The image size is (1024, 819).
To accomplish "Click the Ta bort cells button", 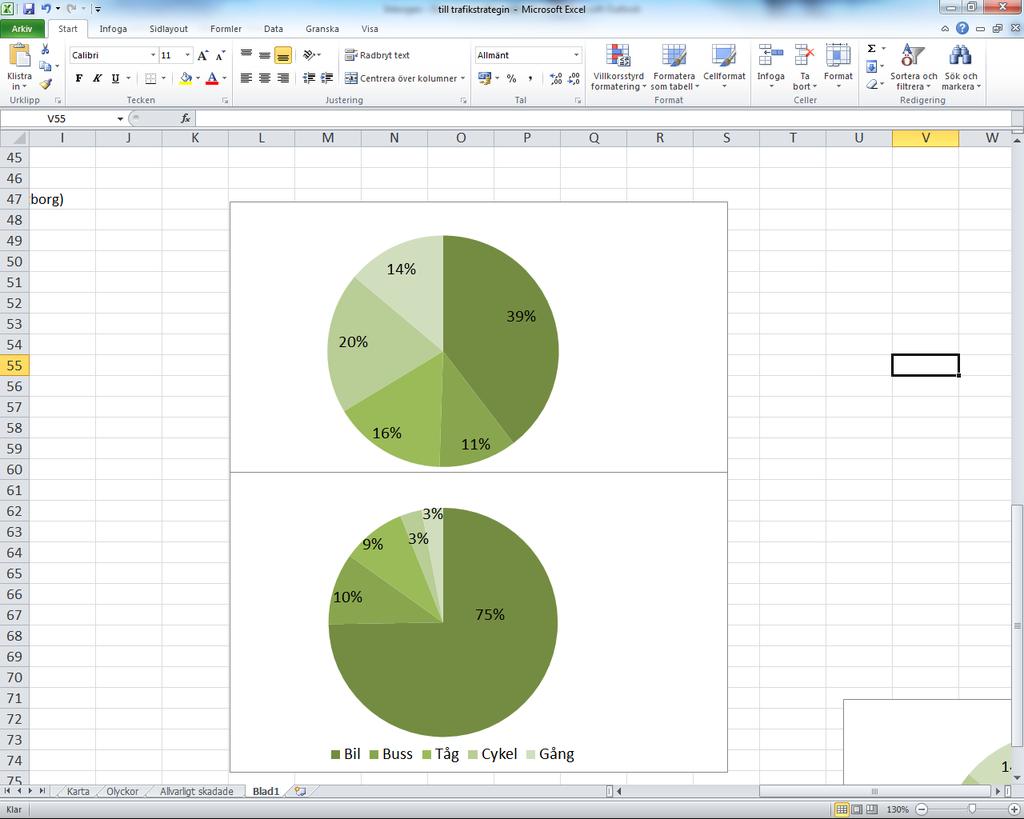I will pos(804,67).
